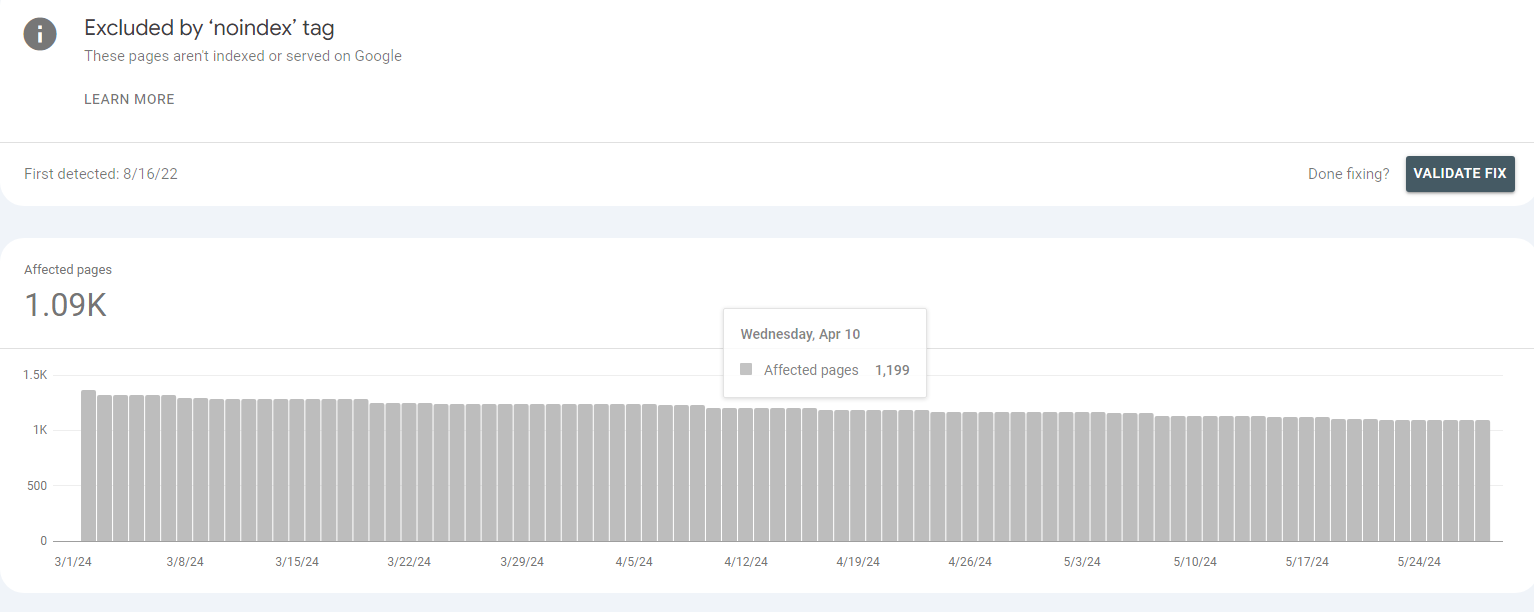Click the 1.09K affected pages total
This screenshot has height=612, width=1534.
[65, 305]
